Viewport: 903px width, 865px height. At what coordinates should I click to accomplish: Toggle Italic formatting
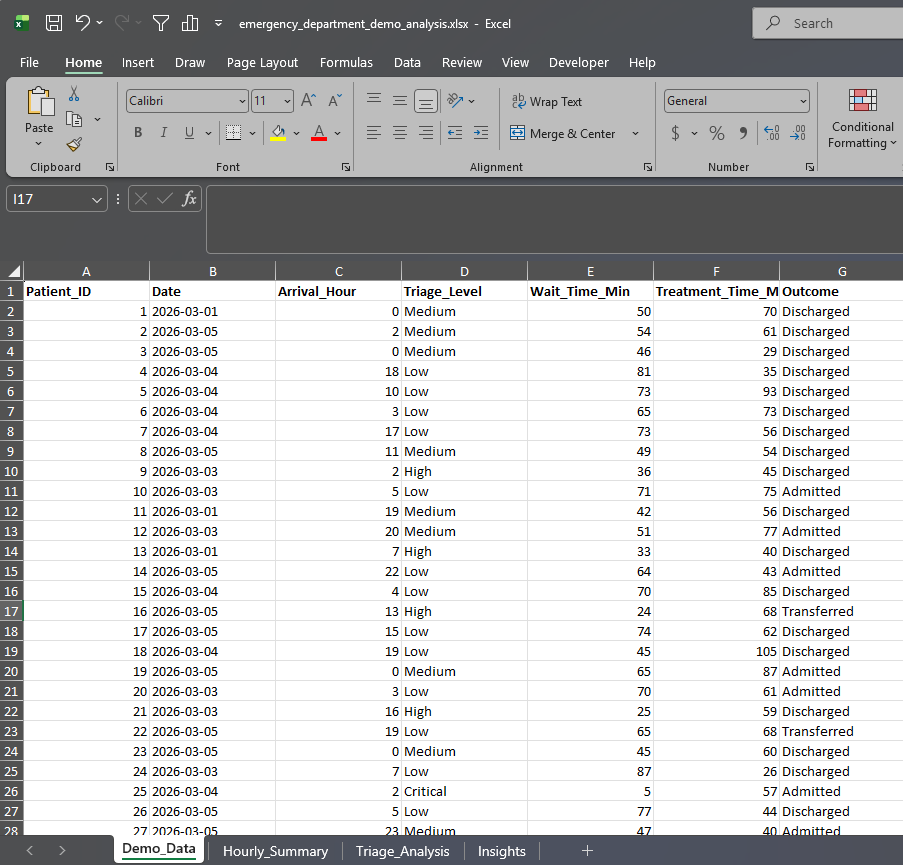pos(163,133)
